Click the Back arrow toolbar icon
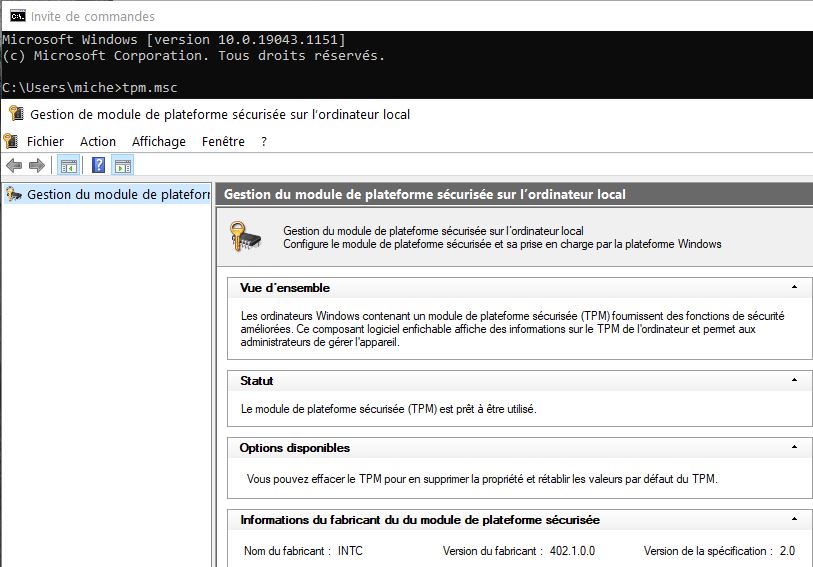This screenshot has height=567, width=813. (x=14, y=166)
